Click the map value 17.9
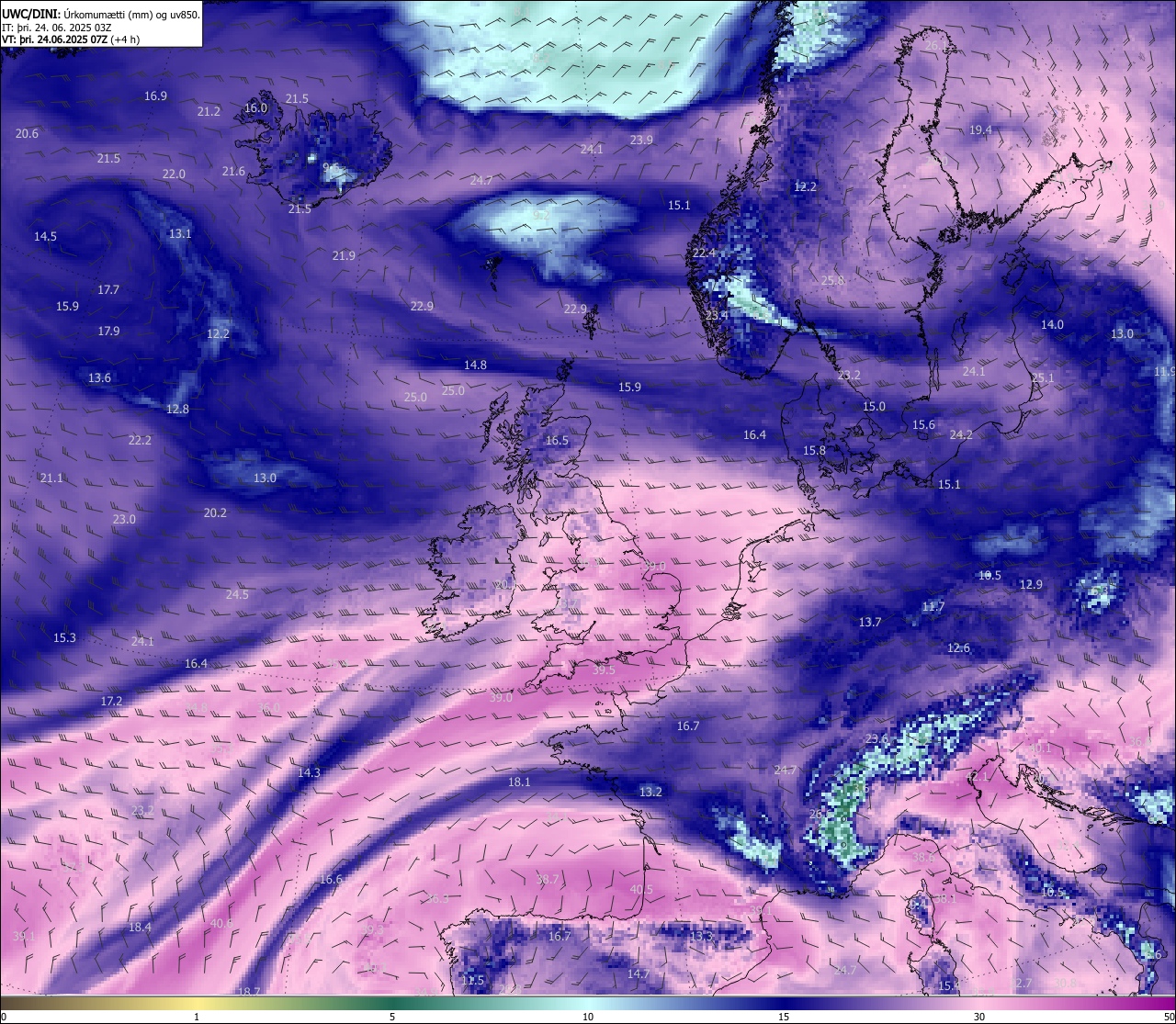This screenshot has width=1176, height=1024. 108,332
